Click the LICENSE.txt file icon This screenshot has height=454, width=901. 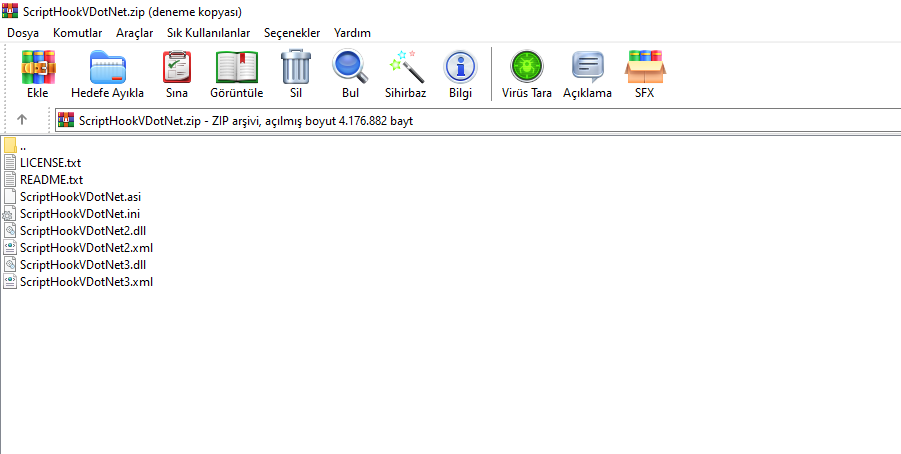(10, 163)
